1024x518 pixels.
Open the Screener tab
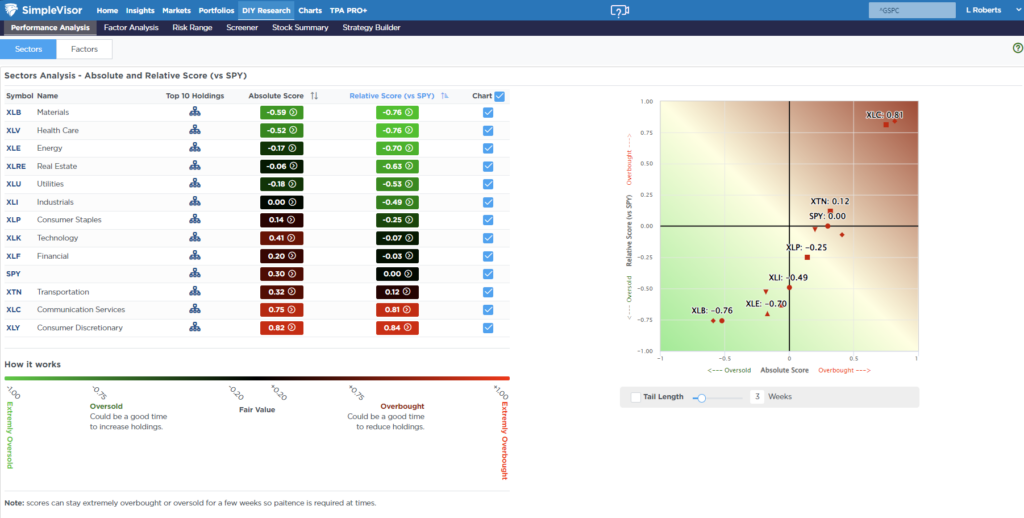[x=242, y=27]
